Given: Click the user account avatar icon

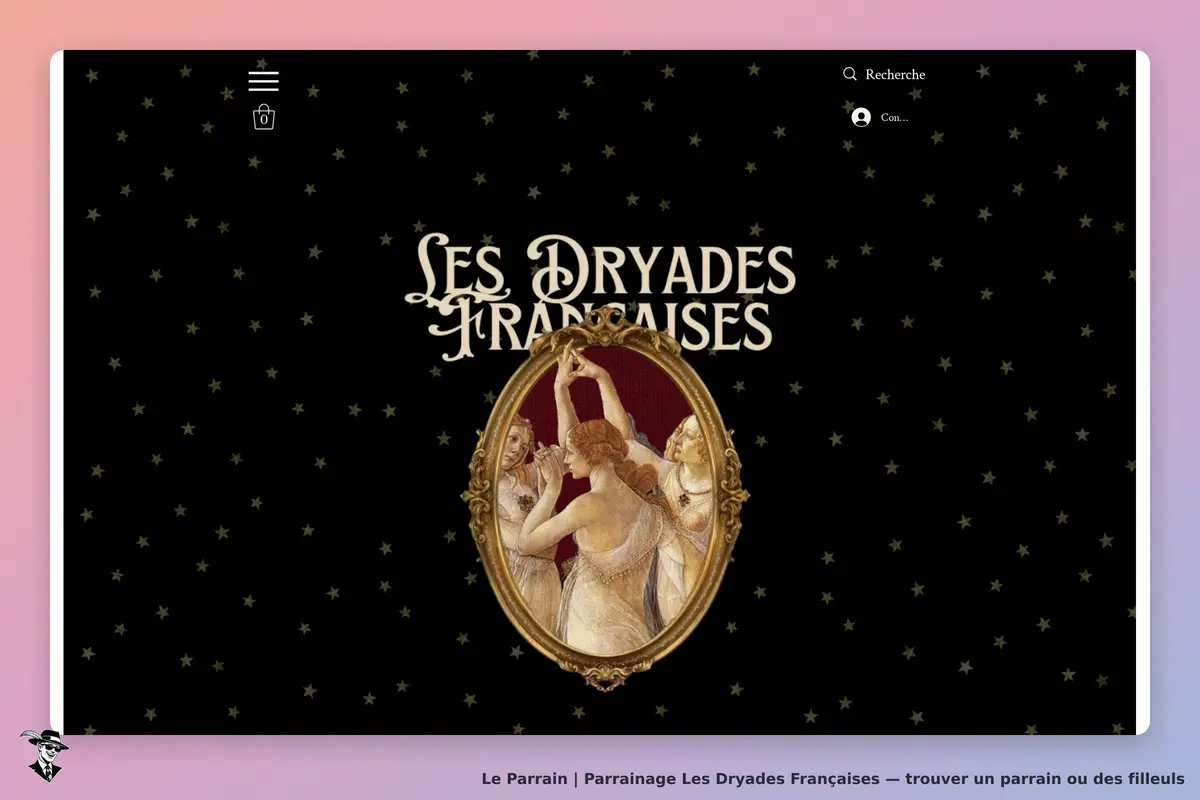Looking at the screenshot, I should 861,117.
